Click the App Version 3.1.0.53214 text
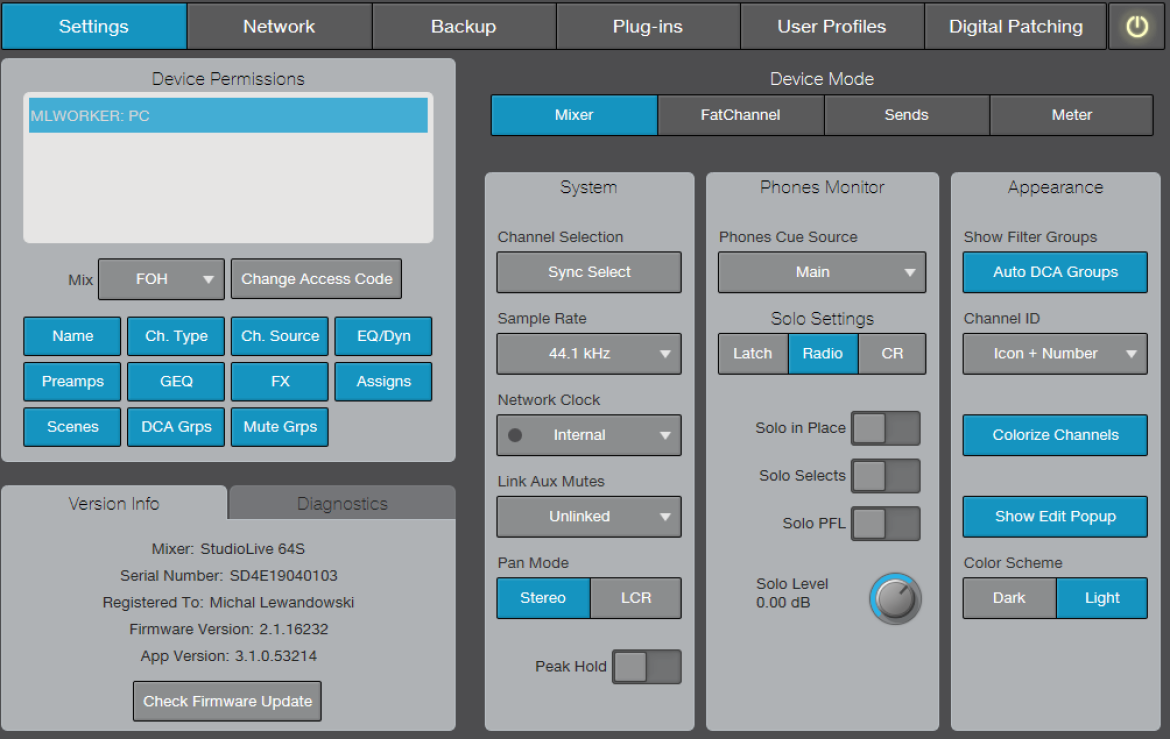 (x=228, y=656)
